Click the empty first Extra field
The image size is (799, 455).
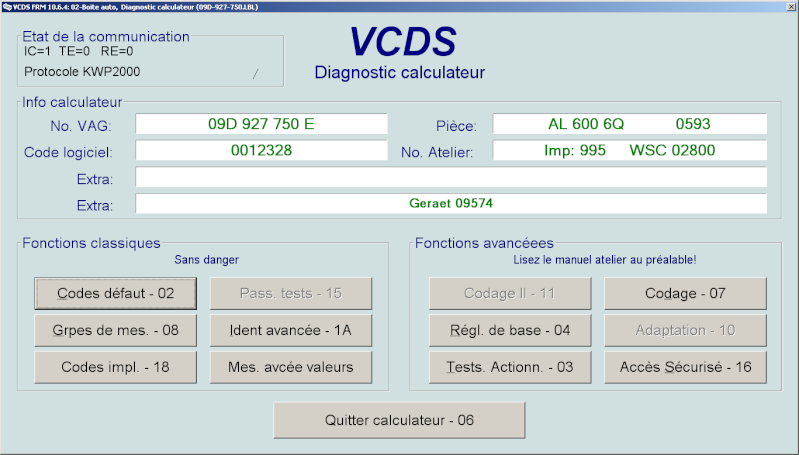pos(451,177)
